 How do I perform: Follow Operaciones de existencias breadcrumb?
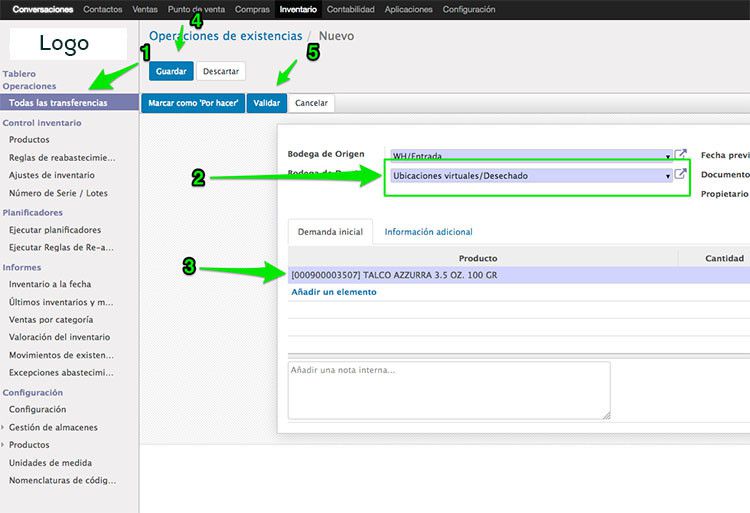pos(226,36)
